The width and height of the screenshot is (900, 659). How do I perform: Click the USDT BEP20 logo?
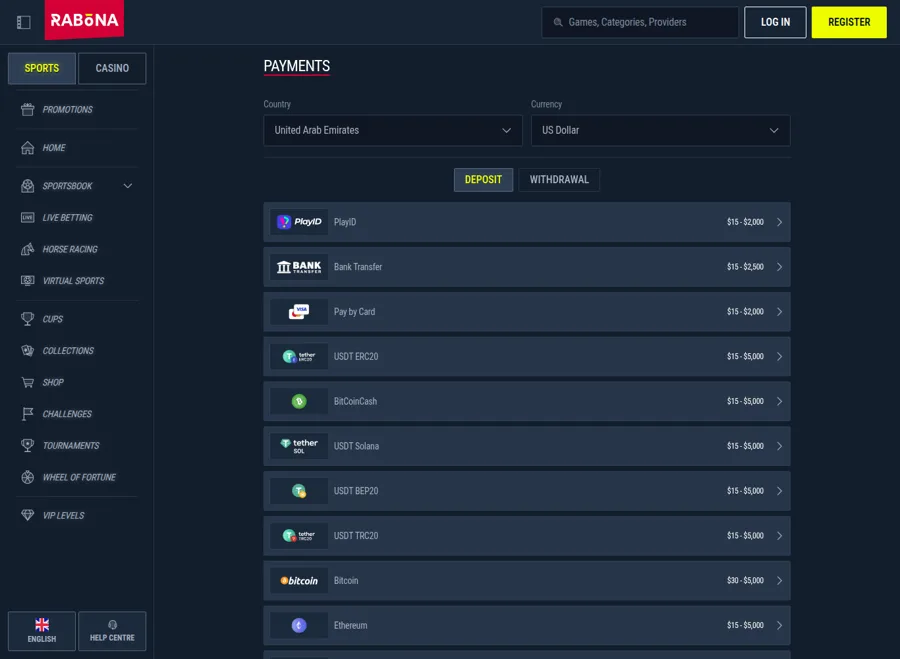click(299, 491)
